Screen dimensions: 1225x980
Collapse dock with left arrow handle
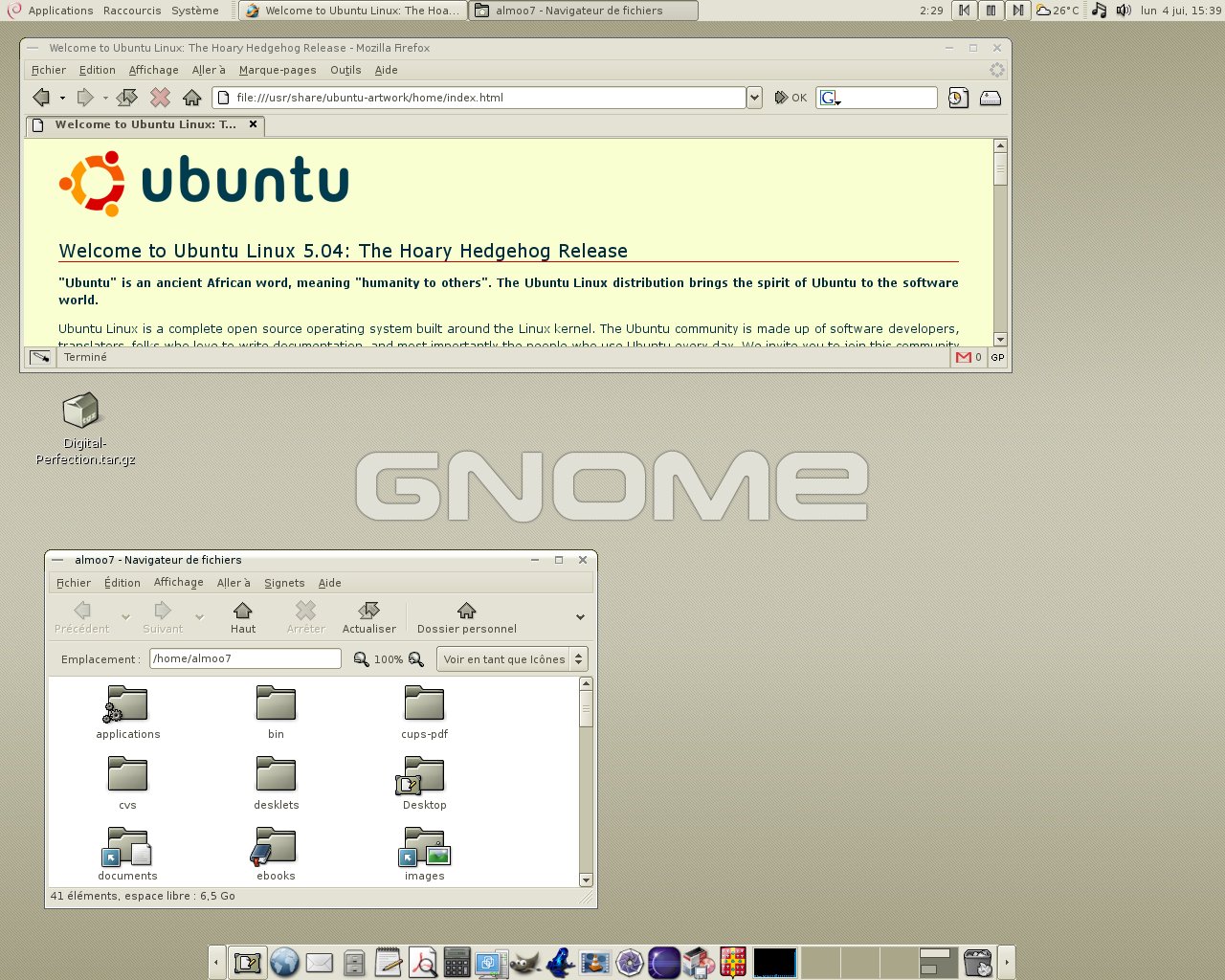pyautogui.click(x=217, y=962)
